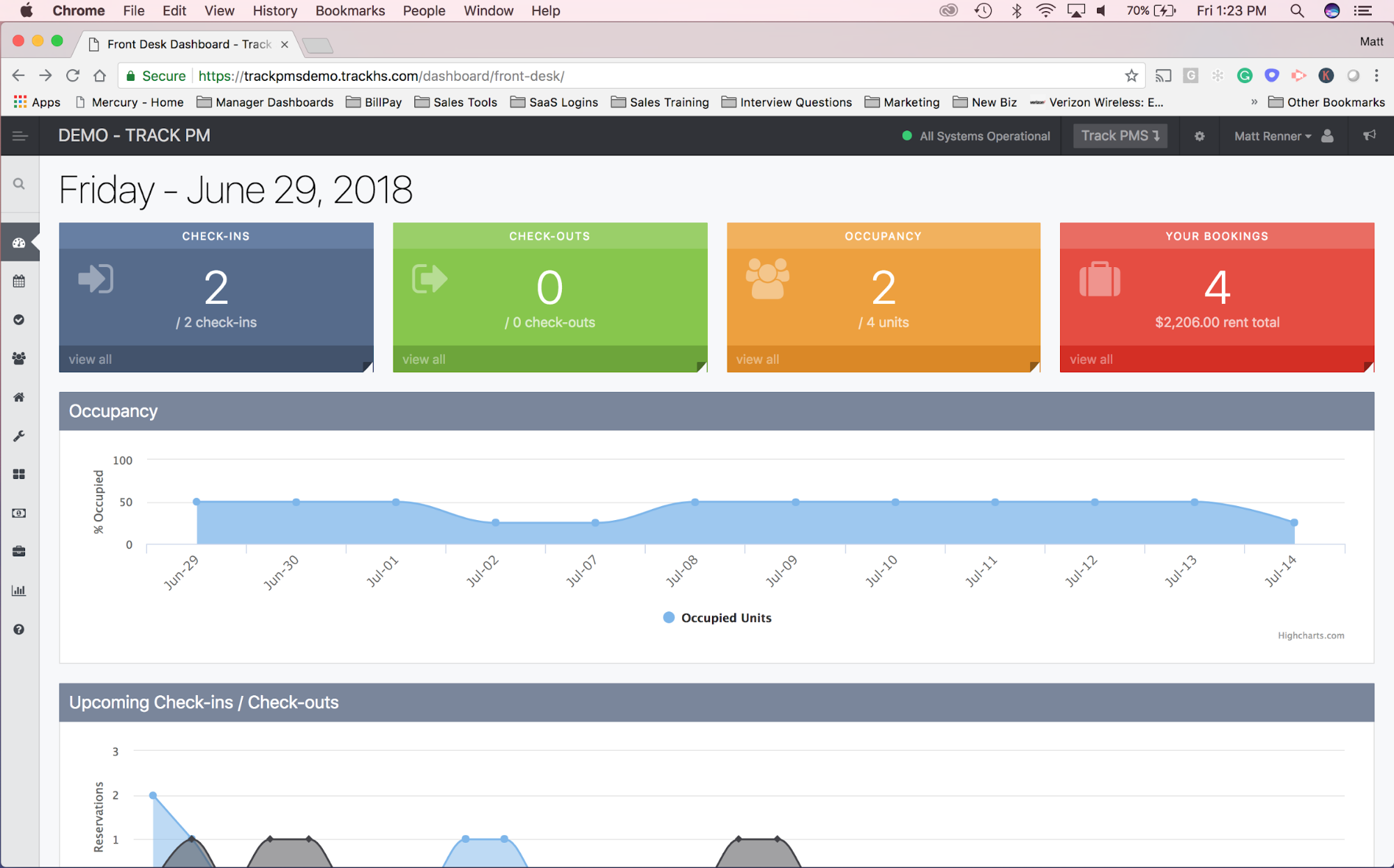This screenshot has width=1394, height=868.
Task: Click the megaphone announcements icon
Action: click(x=1369, y=136)
